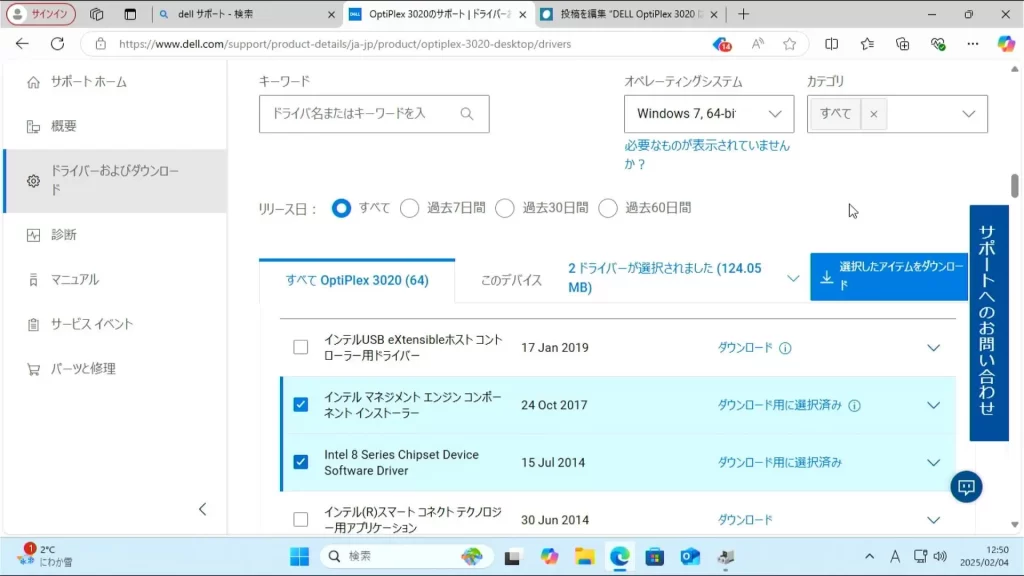
Task: Add page to favorites with star icon
Action: point(790,44)
